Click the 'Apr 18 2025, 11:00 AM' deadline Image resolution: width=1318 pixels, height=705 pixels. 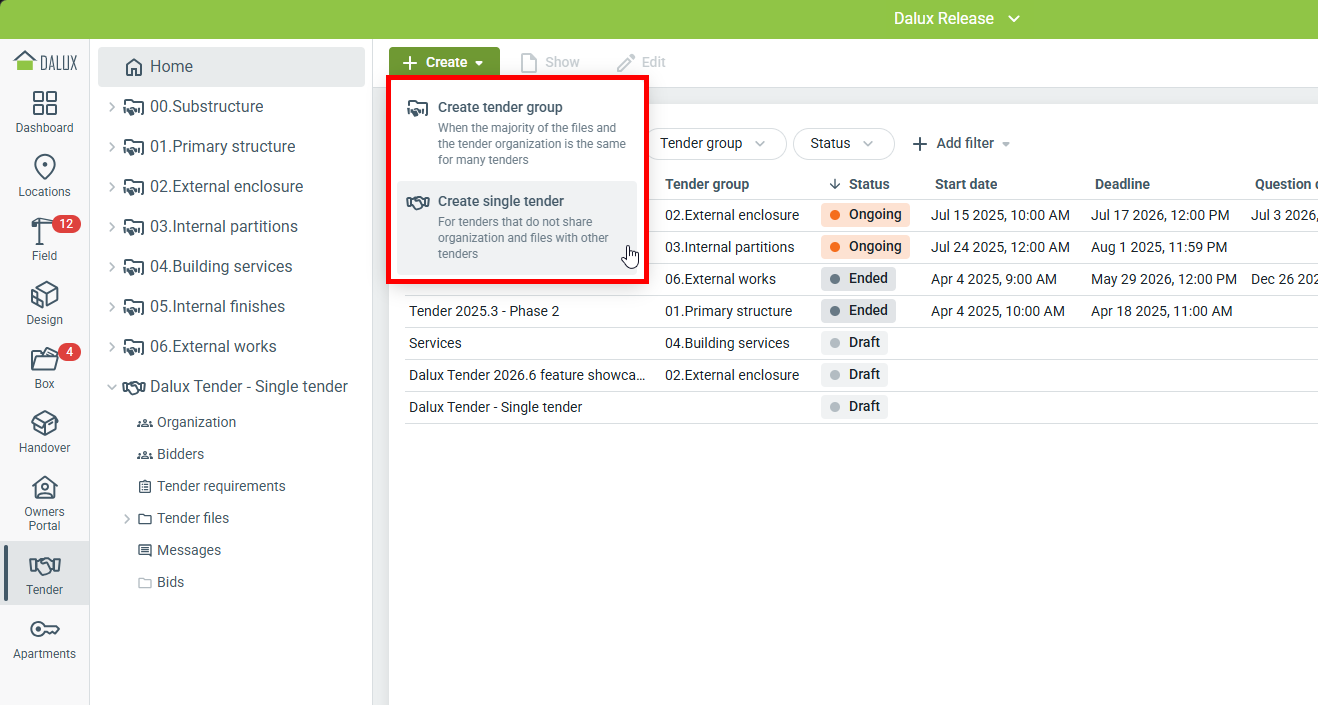pyautogui.click(x=1162, y=311)
